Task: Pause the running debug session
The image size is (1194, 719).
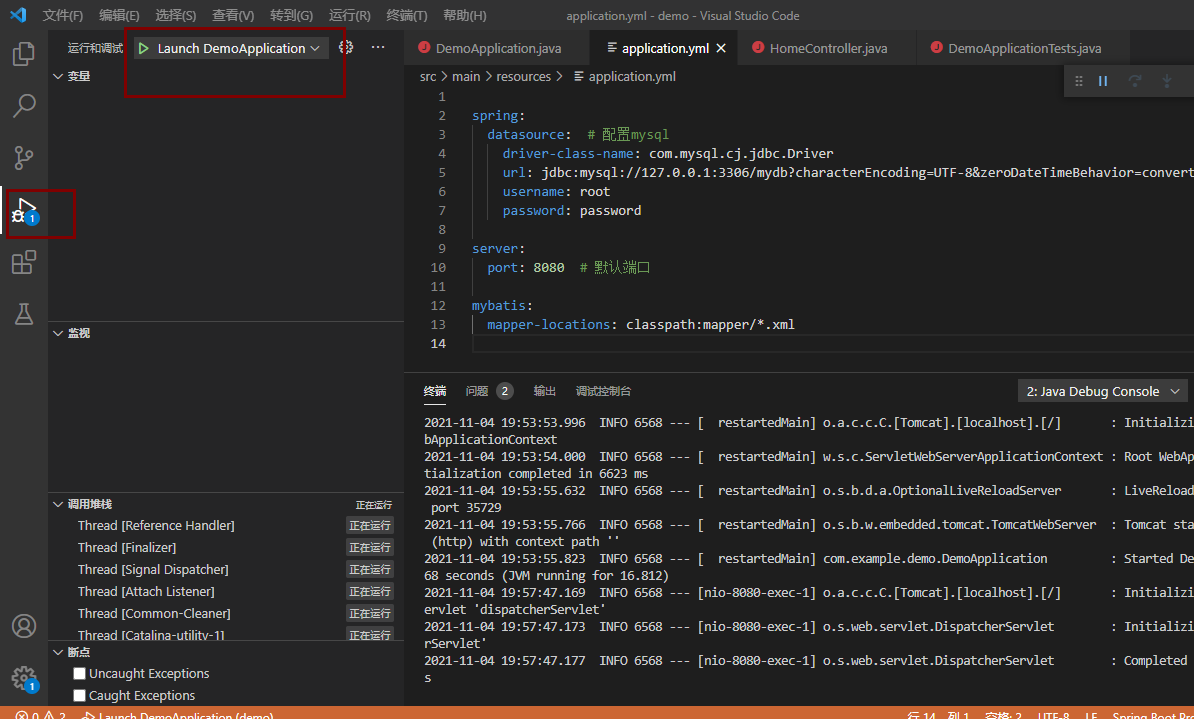Action: pyautogui.click(x=1103, y=81)
